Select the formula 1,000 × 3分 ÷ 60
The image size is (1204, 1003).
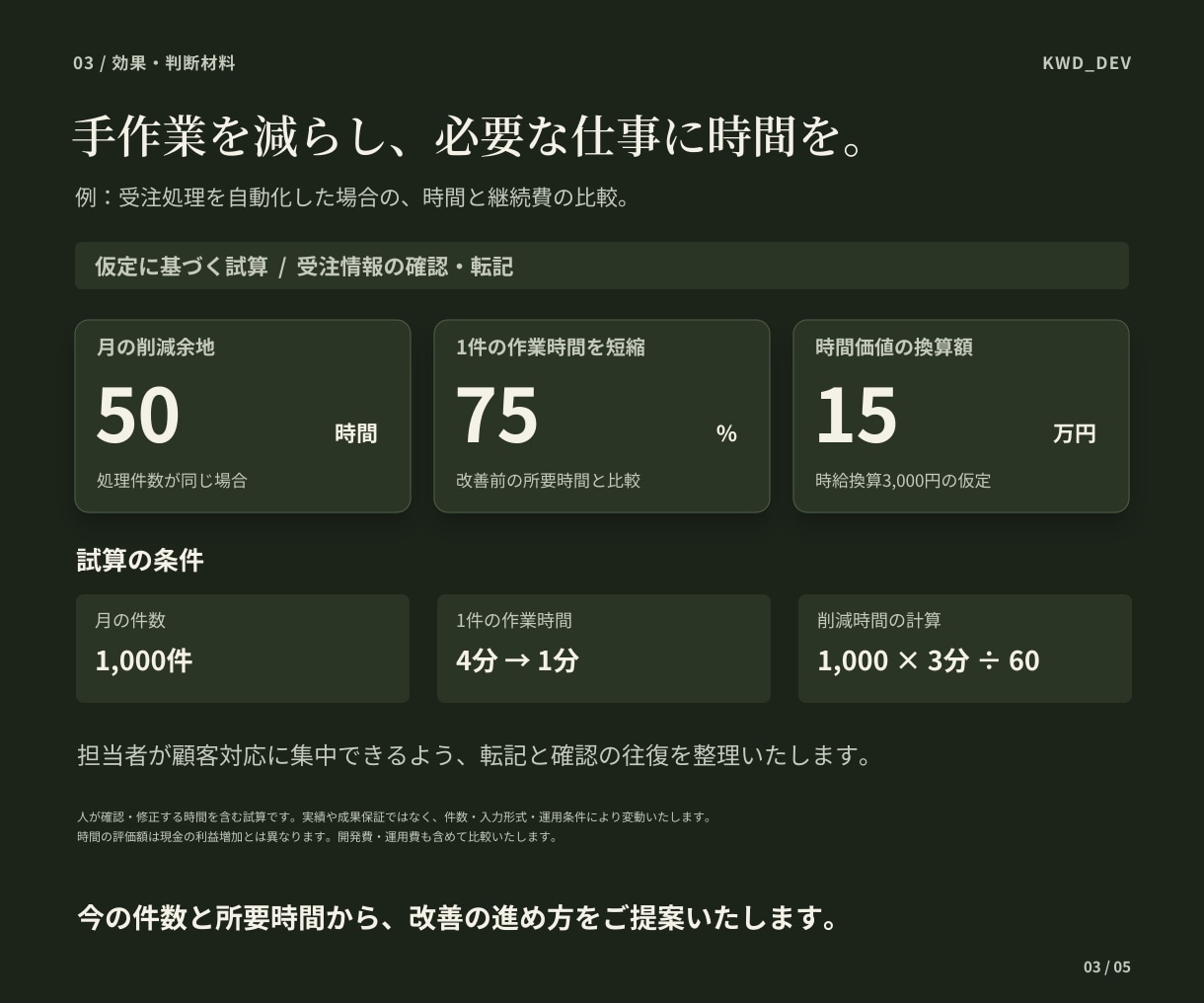pos(929,660)
